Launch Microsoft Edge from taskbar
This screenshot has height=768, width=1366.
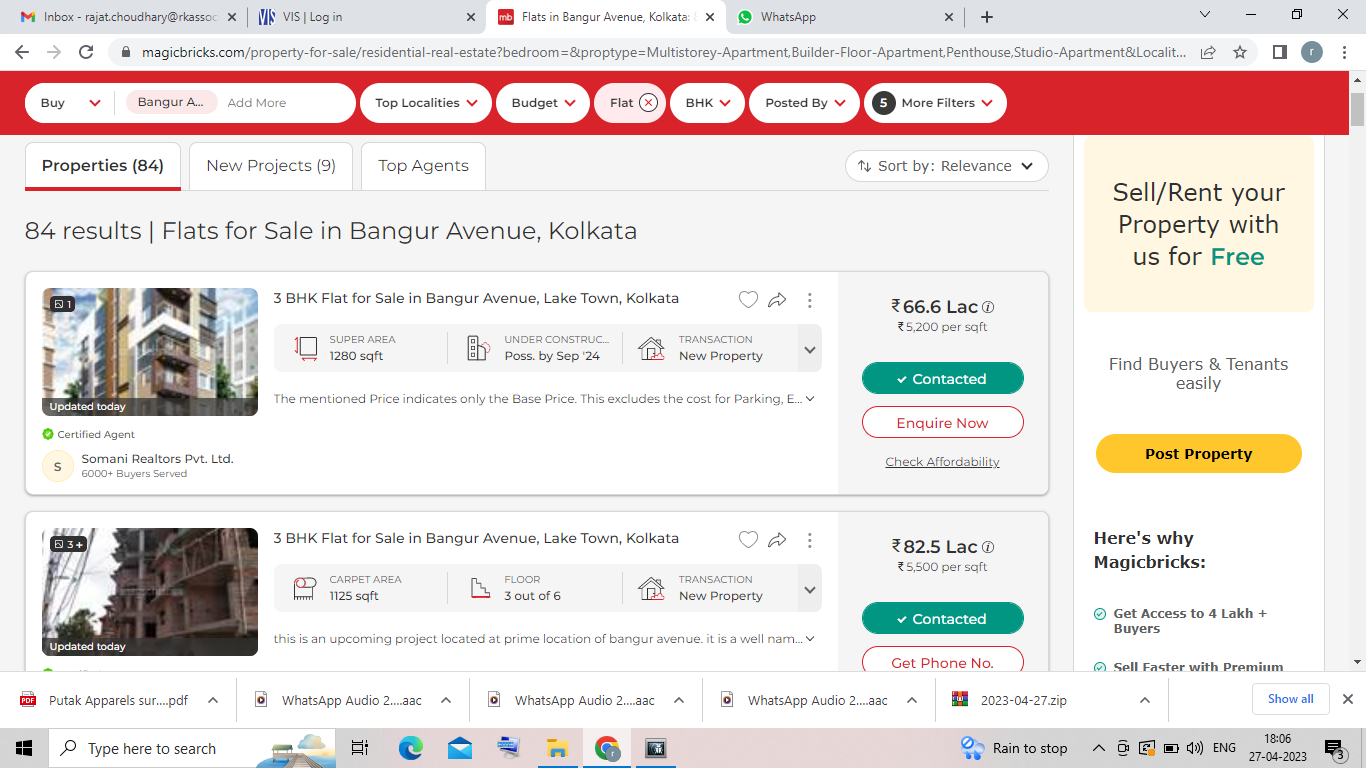click(x=411, y=748)
